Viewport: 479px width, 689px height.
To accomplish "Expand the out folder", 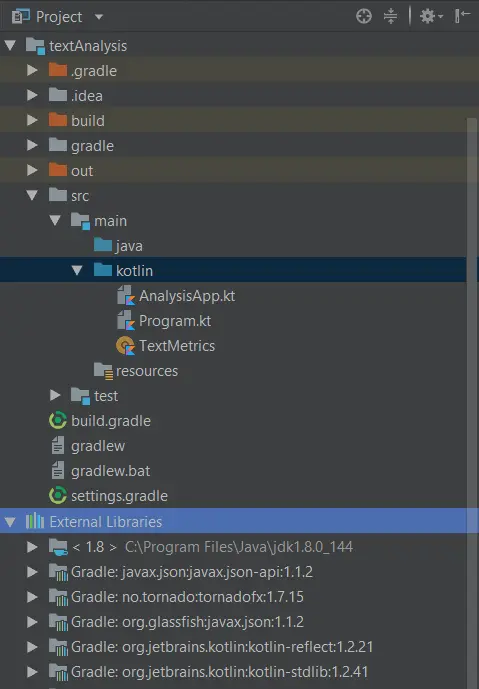I will coord(32,170).
